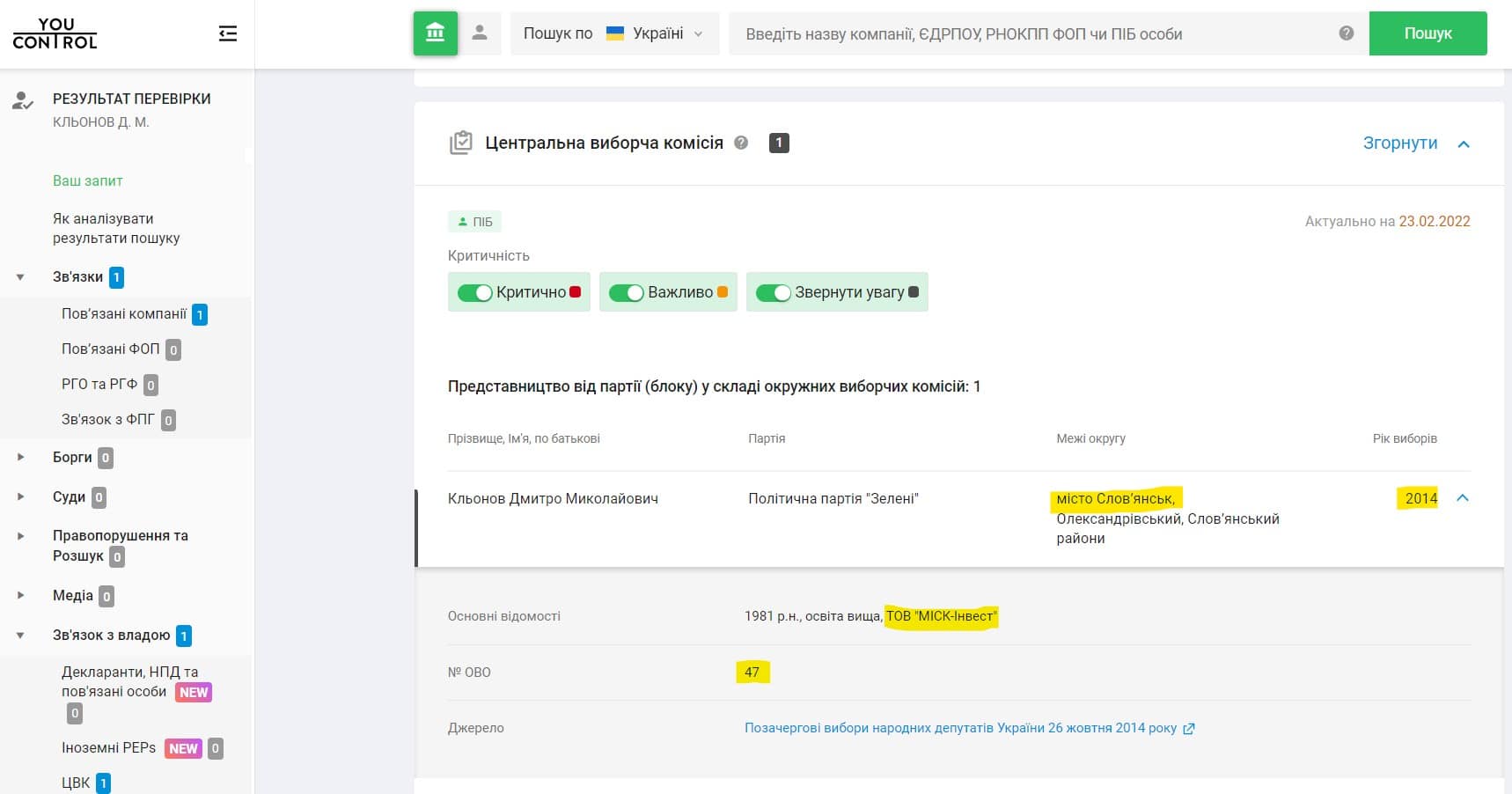Open Зв'язок з ФПГ in sidebar
The width and height of the screenshot is (1512, 794).
pos(108,420)
